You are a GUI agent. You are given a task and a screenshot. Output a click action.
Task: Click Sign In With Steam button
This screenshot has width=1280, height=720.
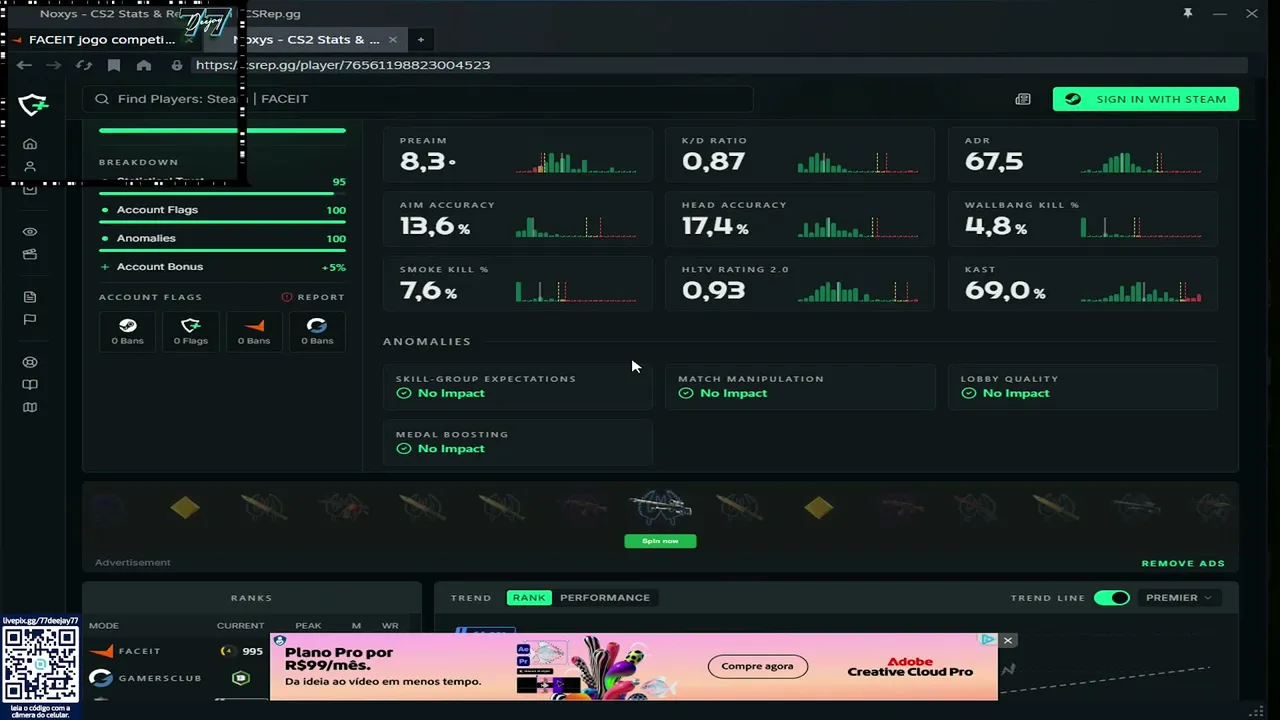1146,99
